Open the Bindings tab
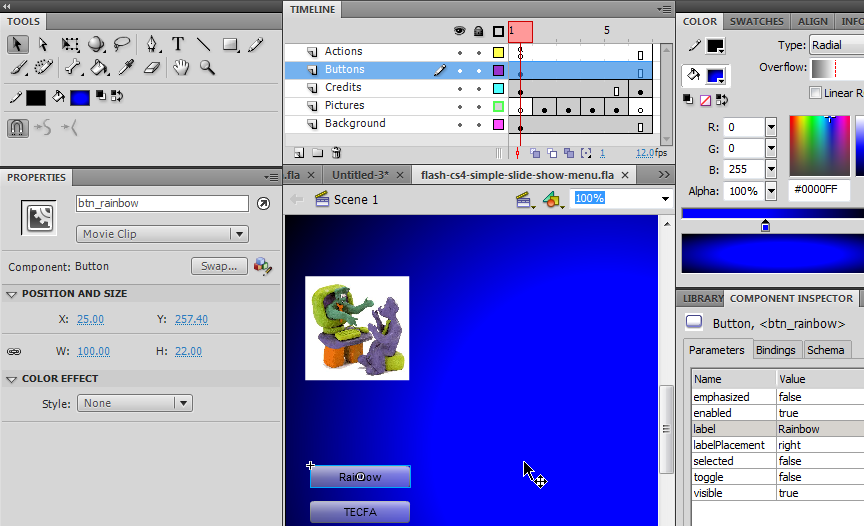This screenshot has width=864, height=526. coord(775,350)
